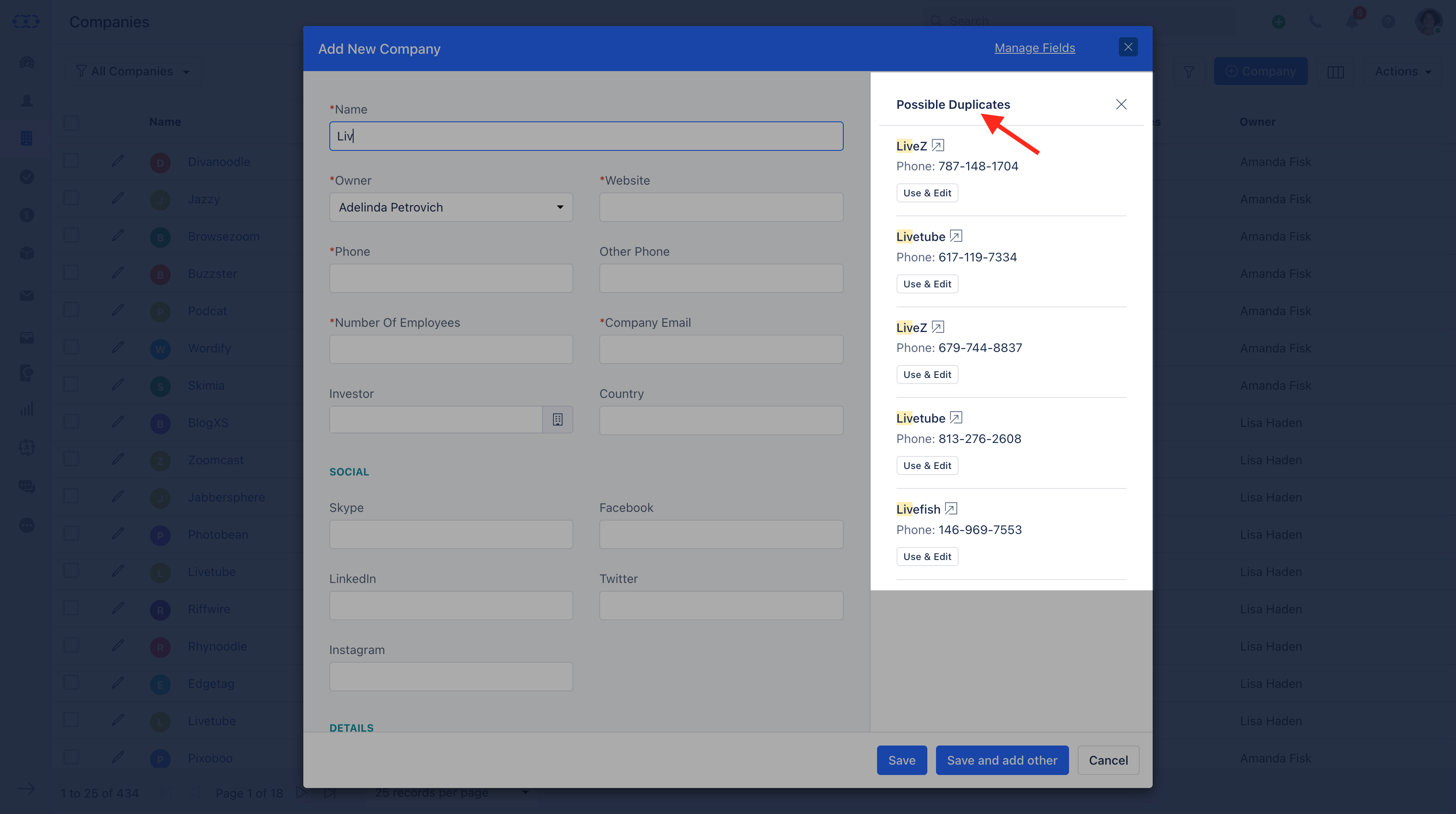Viewport: 1456px width, 814px height.
Task: Check the Skimia row checkbox
Action: (71, 385)
